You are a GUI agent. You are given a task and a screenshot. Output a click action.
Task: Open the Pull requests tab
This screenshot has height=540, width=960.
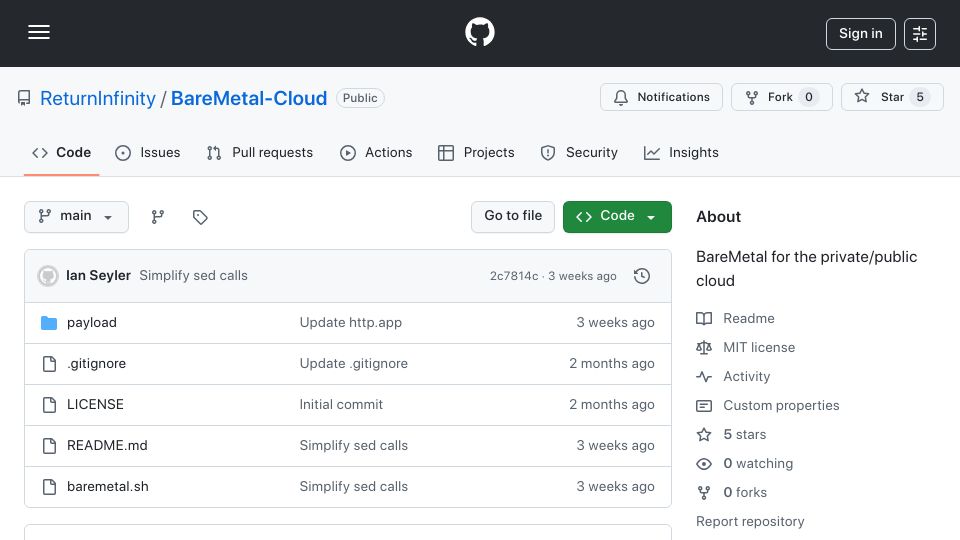tap(260, 152)
